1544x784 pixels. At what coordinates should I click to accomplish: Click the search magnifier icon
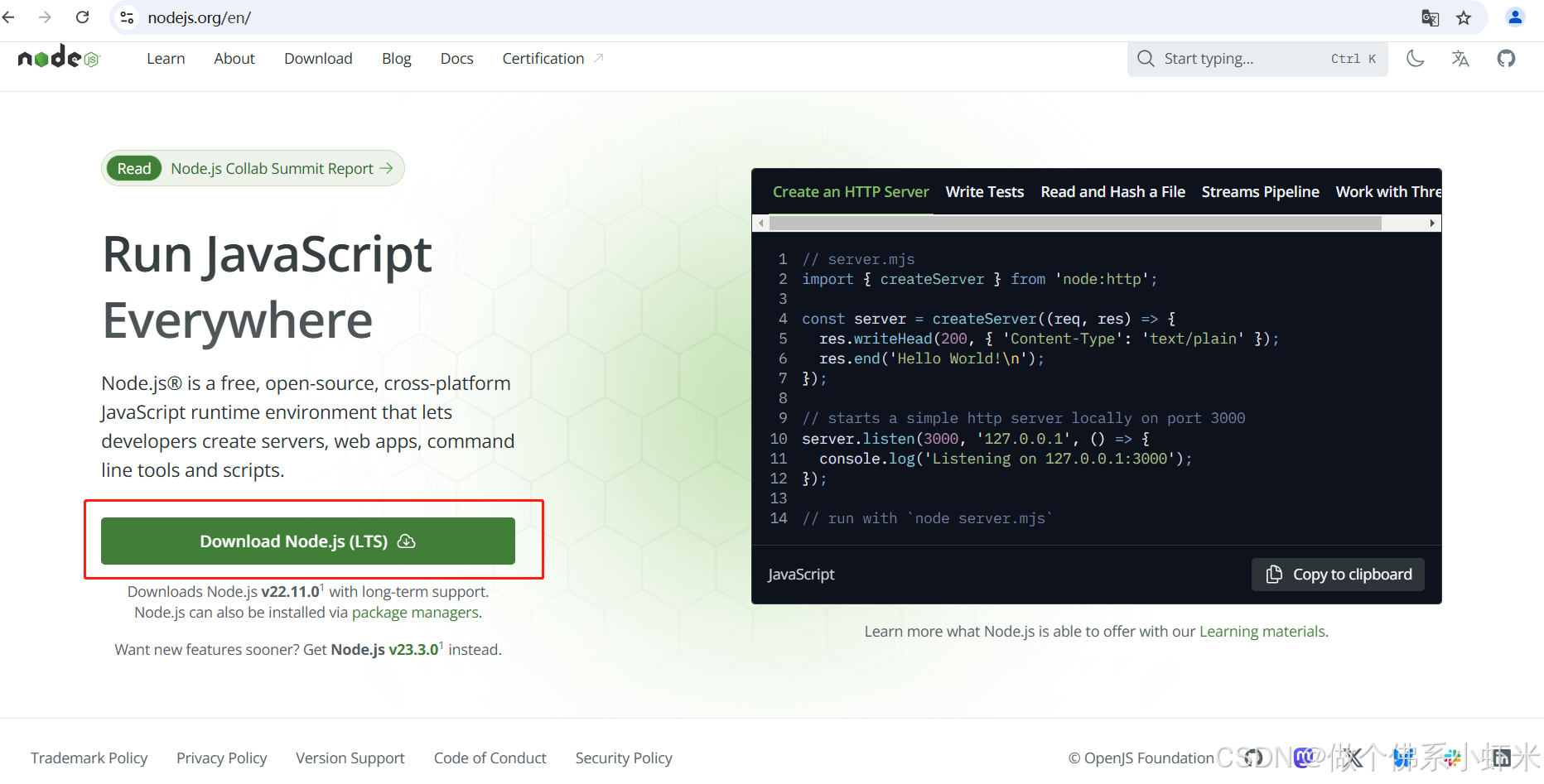(1146, 59)
